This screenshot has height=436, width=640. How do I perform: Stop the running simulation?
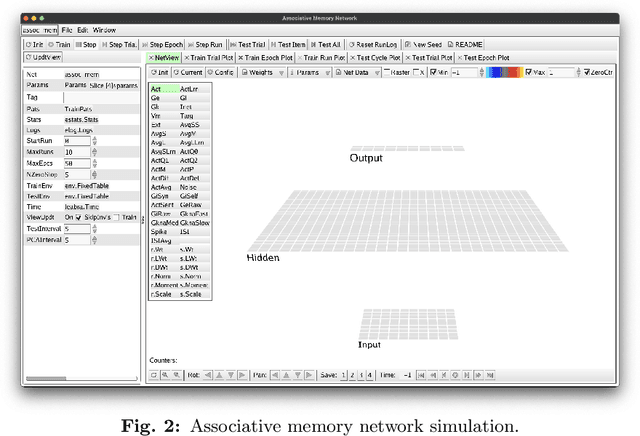86,44
